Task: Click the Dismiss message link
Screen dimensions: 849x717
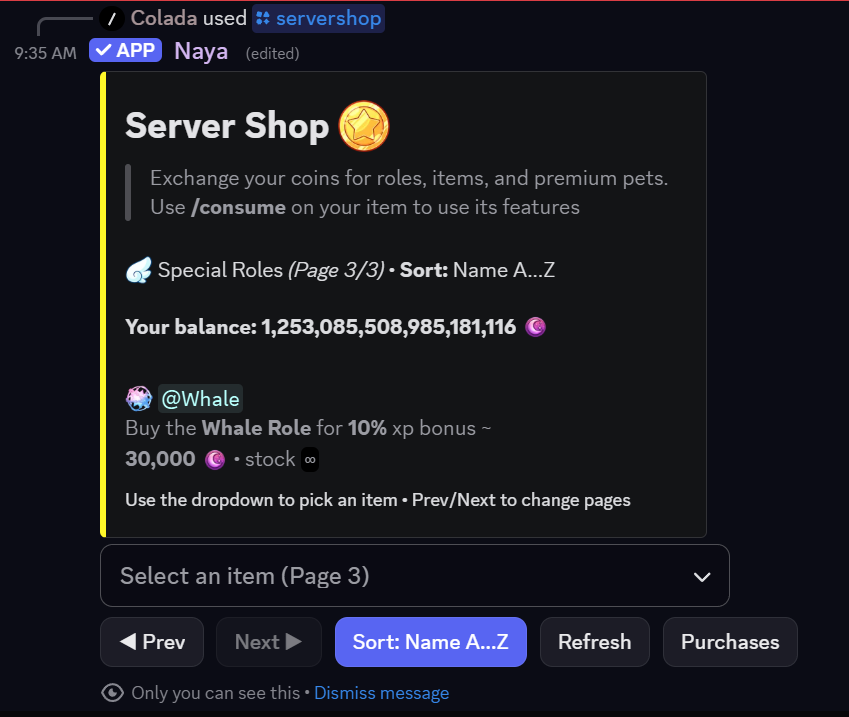Action: [x=381, y=692]
